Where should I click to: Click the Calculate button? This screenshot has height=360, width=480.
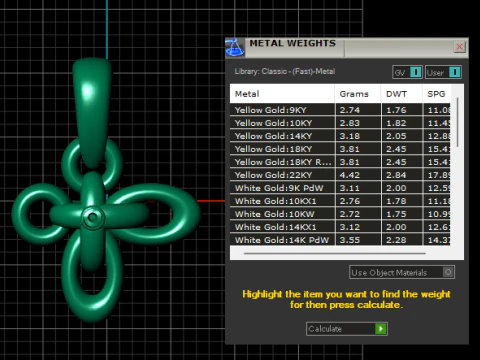[347, 329]
